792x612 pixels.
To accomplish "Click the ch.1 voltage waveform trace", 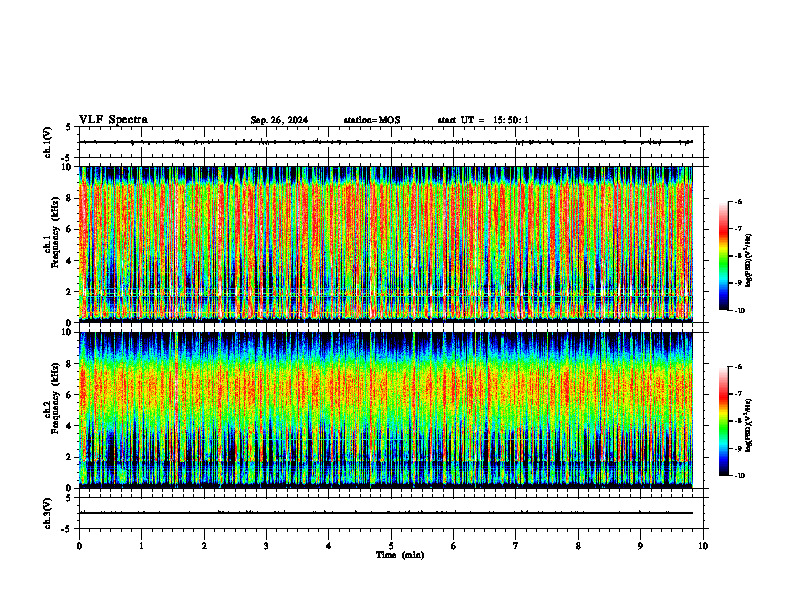I will [386, 142].
